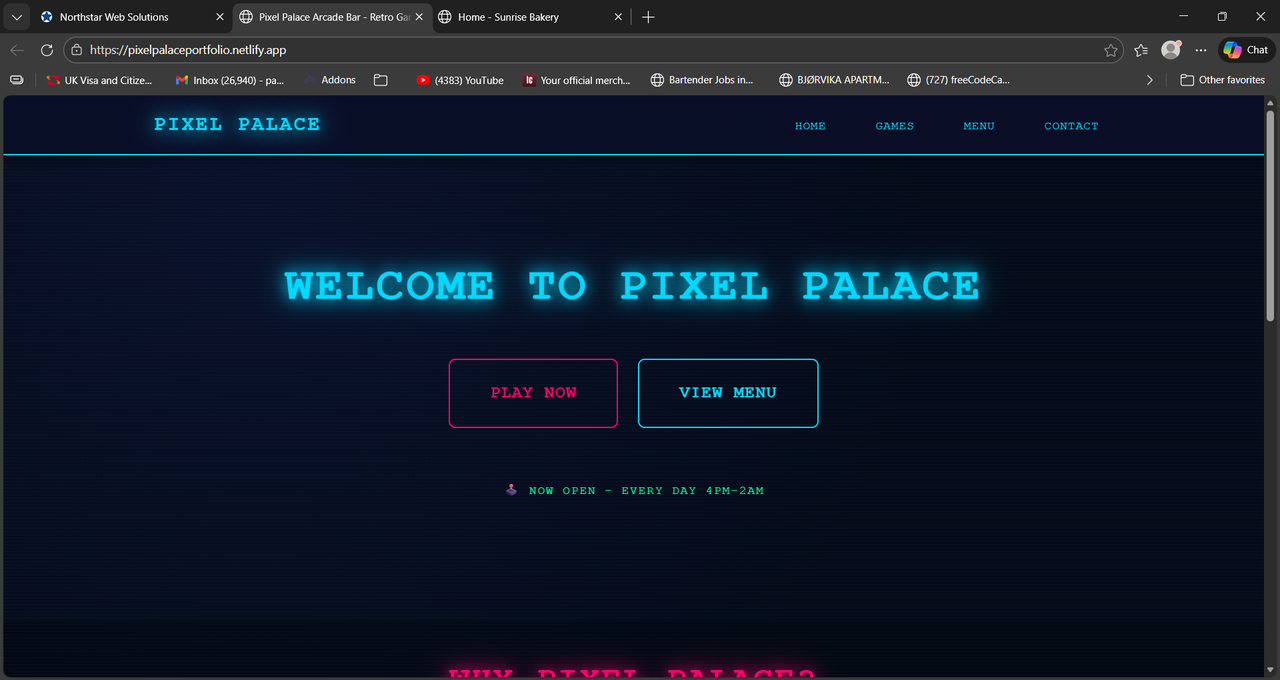Open the Your official merch bookmark
Screen dimensions: 1280x680
(577, 80)
